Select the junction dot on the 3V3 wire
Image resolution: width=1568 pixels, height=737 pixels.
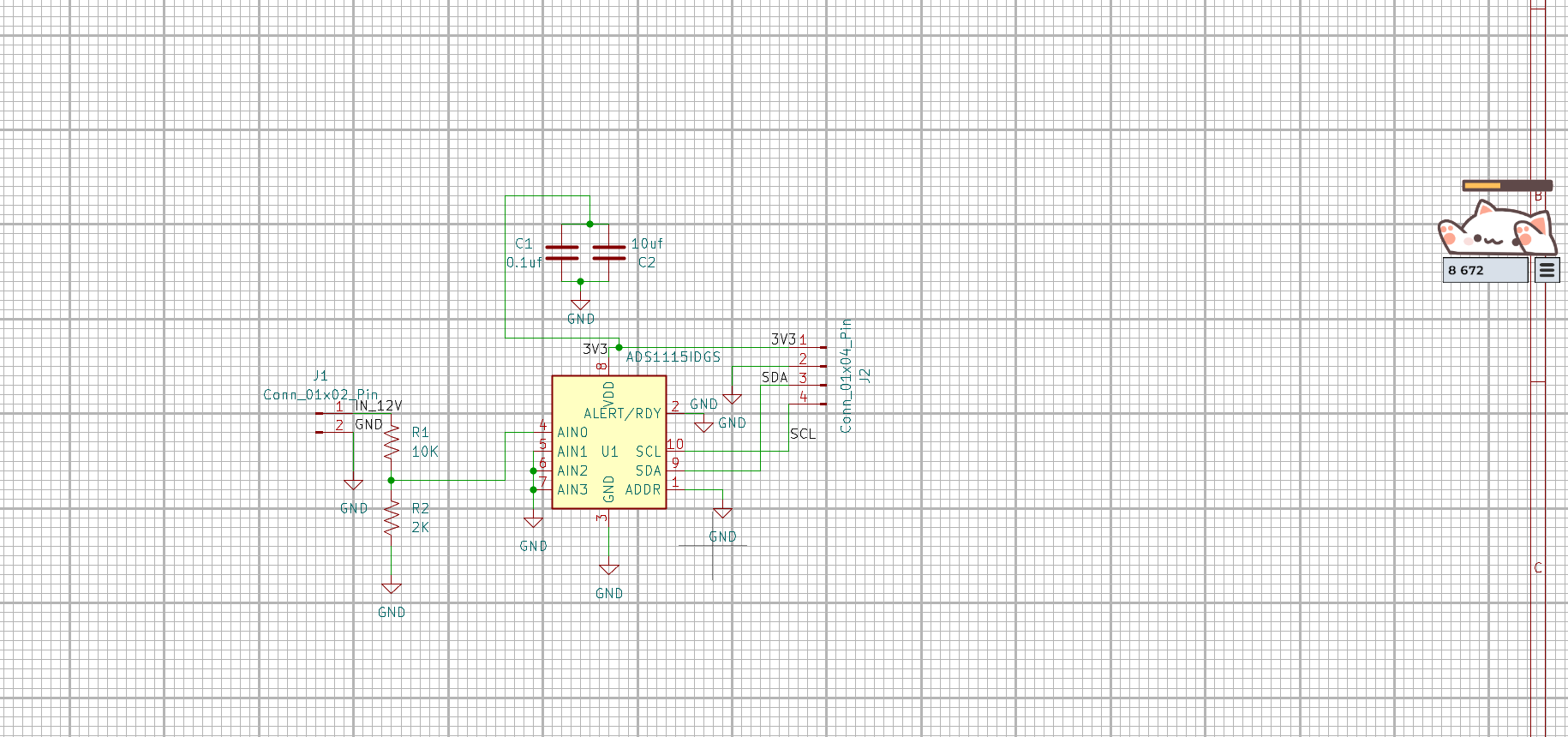[619, 347]
